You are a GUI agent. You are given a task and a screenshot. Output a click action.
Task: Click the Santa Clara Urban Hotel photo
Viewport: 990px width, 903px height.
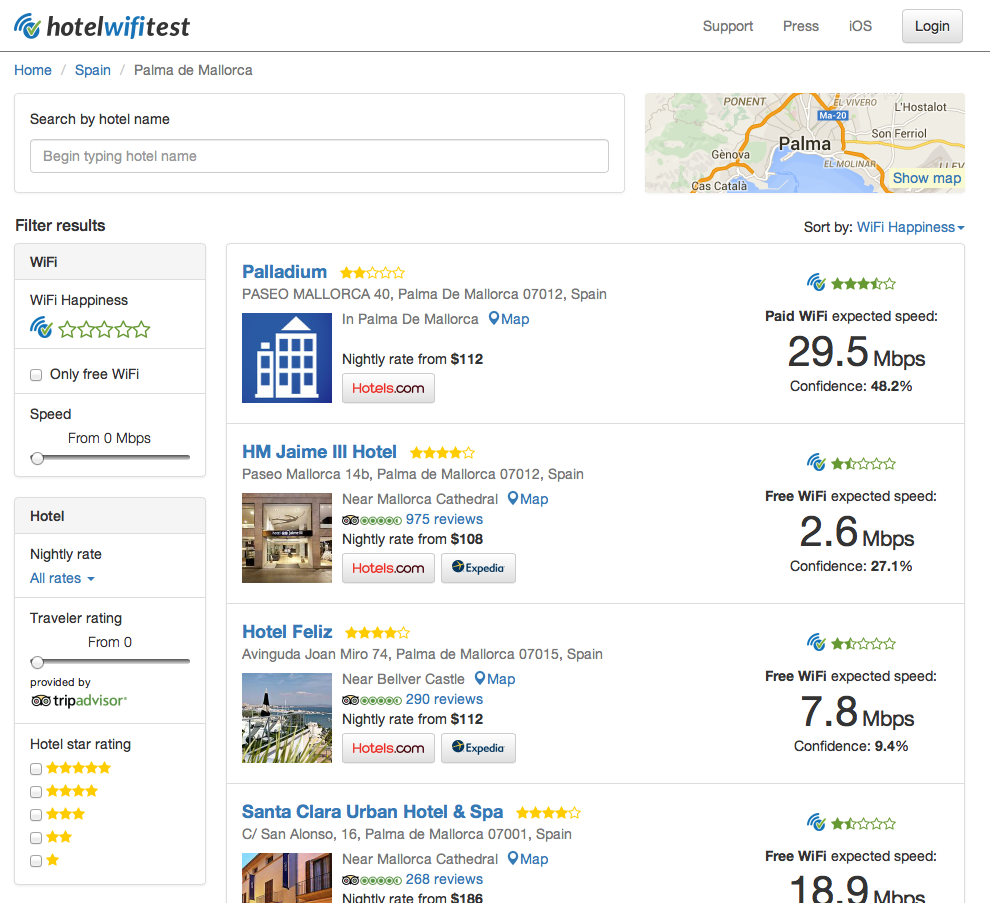tap(287, 878)
